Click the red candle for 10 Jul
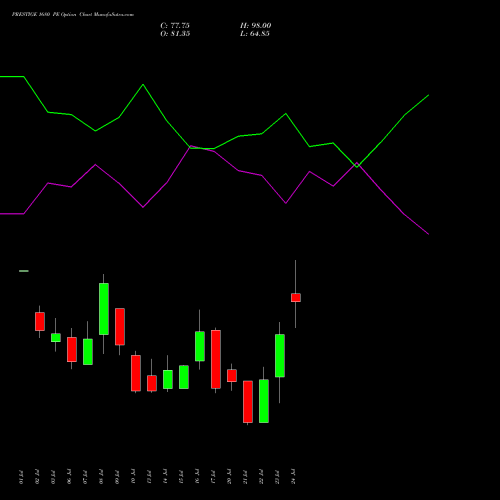 [x=136, y=373]
